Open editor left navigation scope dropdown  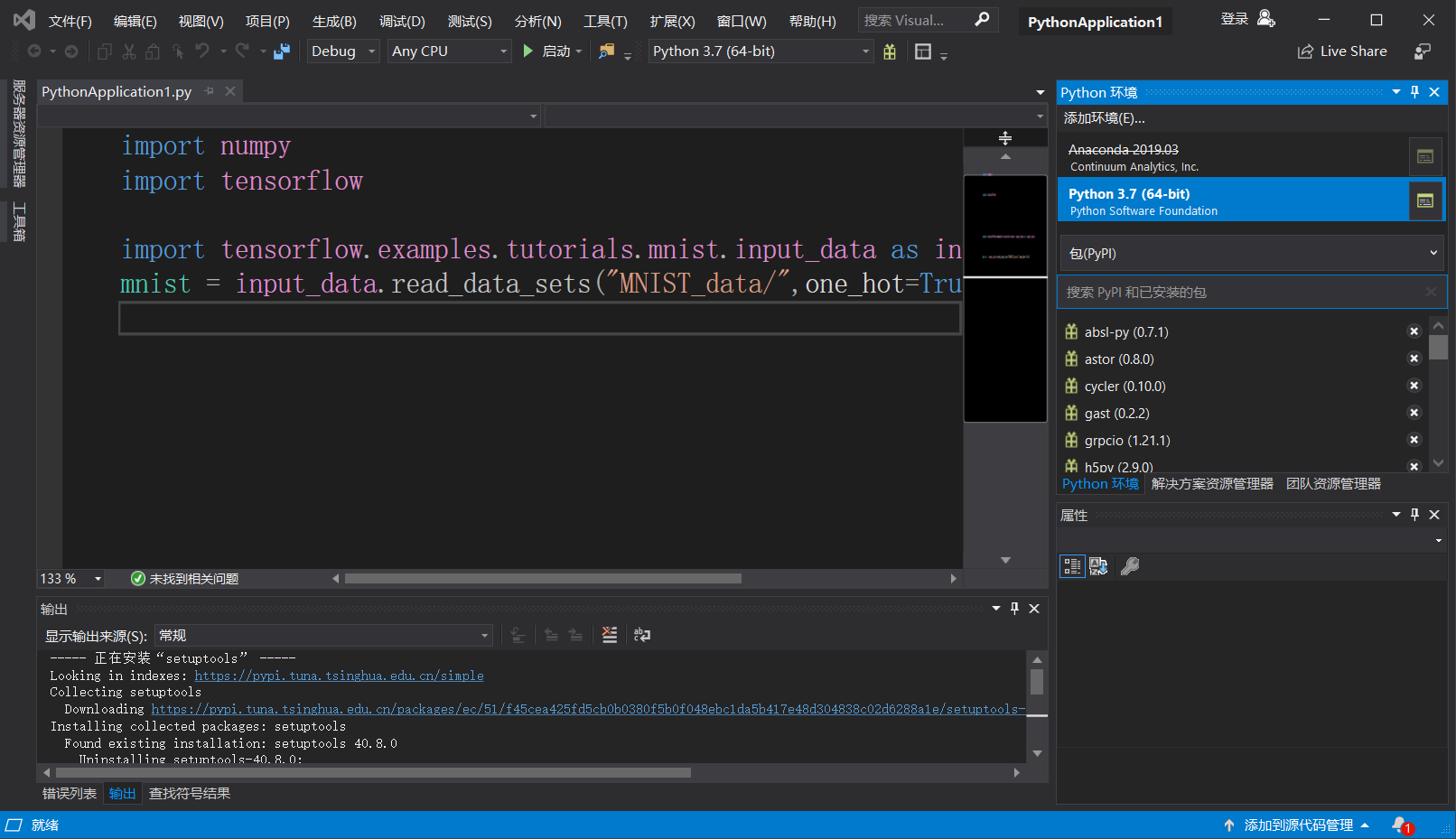(289, 116)
